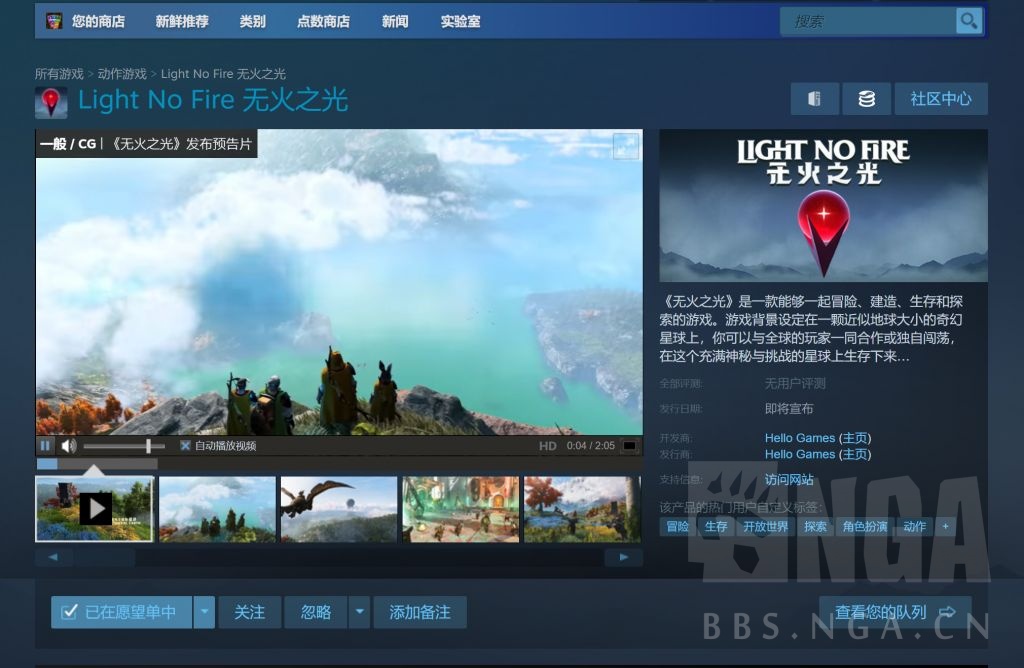Click the 生存 tag

tap(716, 526)
